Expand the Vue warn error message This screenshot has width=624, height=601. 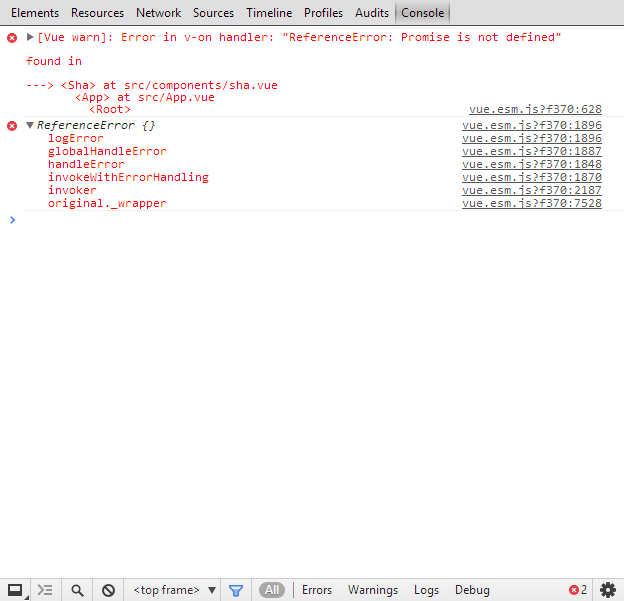(30, 37)
